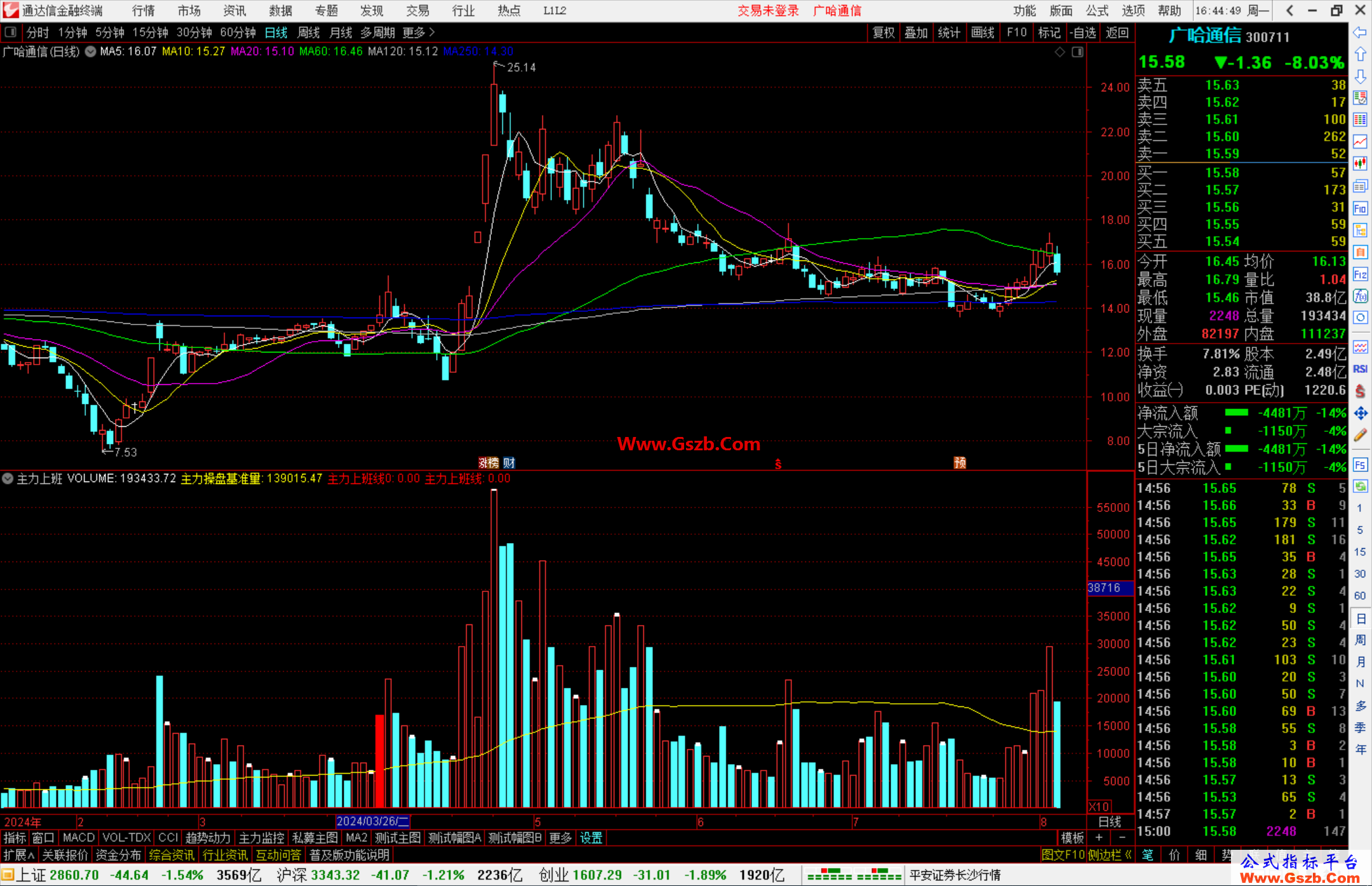Click the green refresh icon in sidebar
Image resolution: width=1372 pixels, height=886 pixels.
1360,487
